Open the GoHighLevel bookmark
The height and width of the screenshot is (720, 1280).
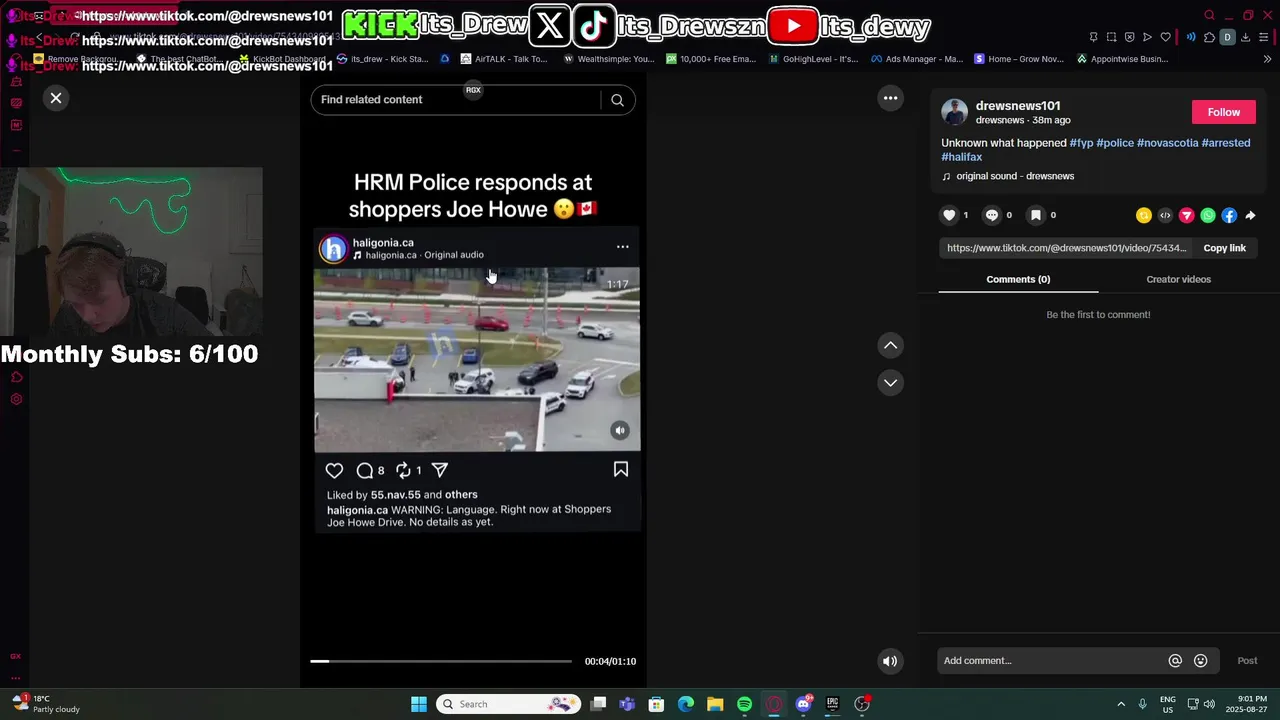pyautogui.click(x=813, y=59)
